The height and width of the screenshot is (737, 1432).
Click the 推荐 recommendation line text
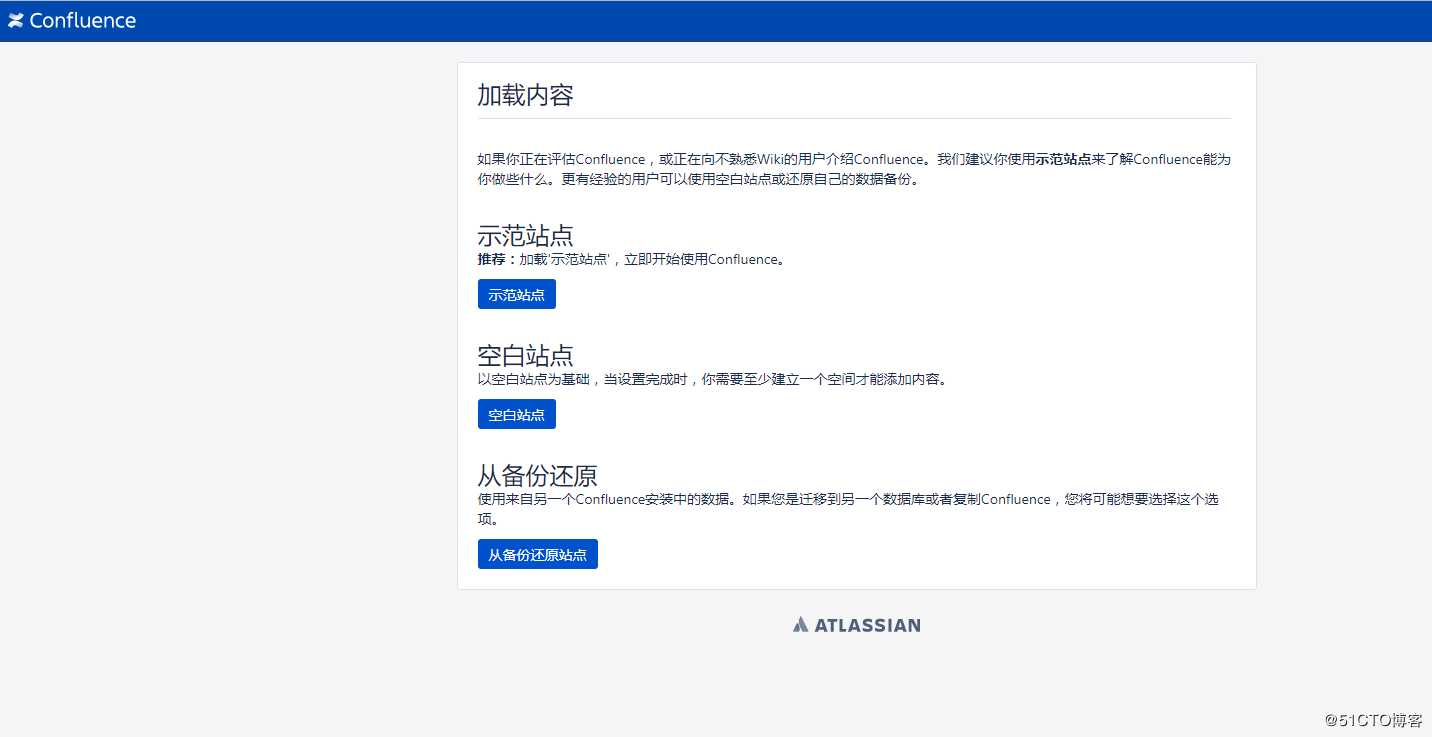[x=632, y=259]
